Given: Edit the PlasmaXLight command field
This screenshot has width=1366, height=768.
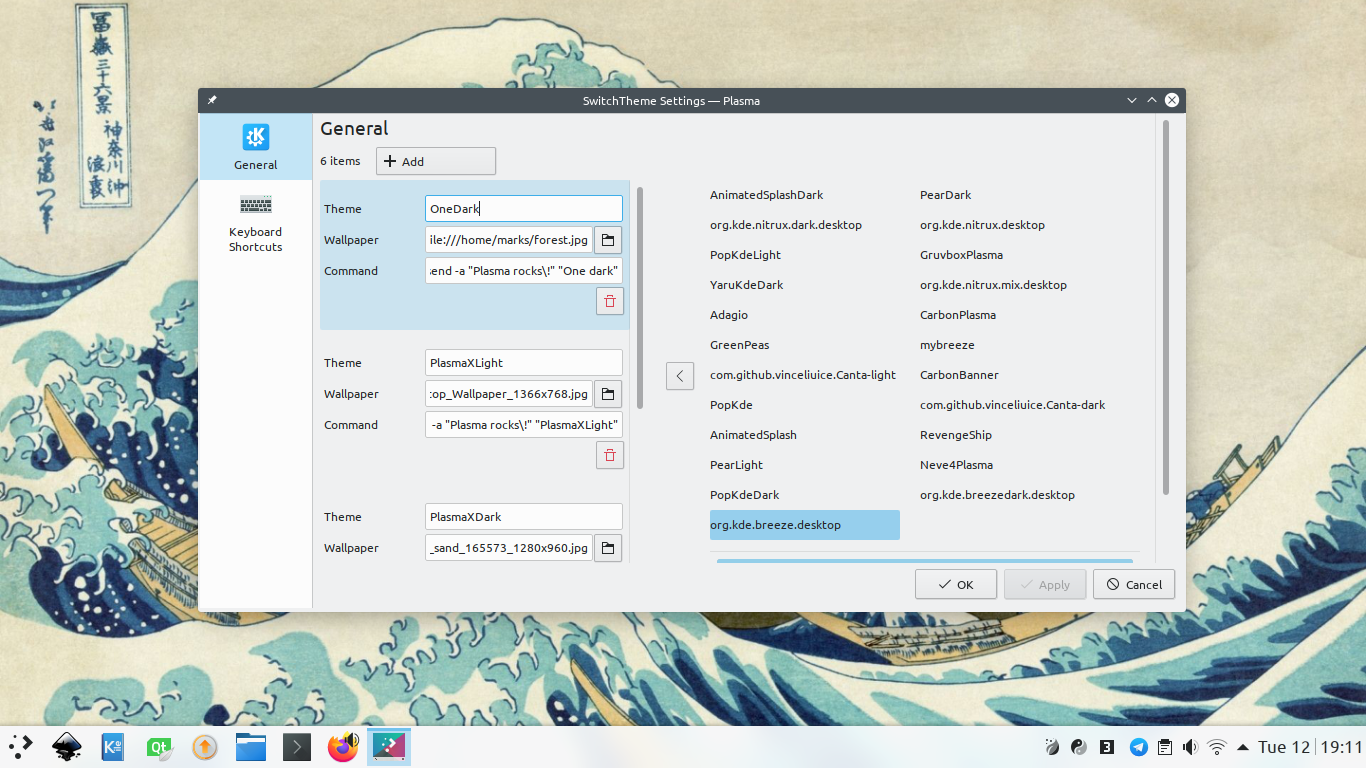Looking at the screenshot, I should (524, 425).
